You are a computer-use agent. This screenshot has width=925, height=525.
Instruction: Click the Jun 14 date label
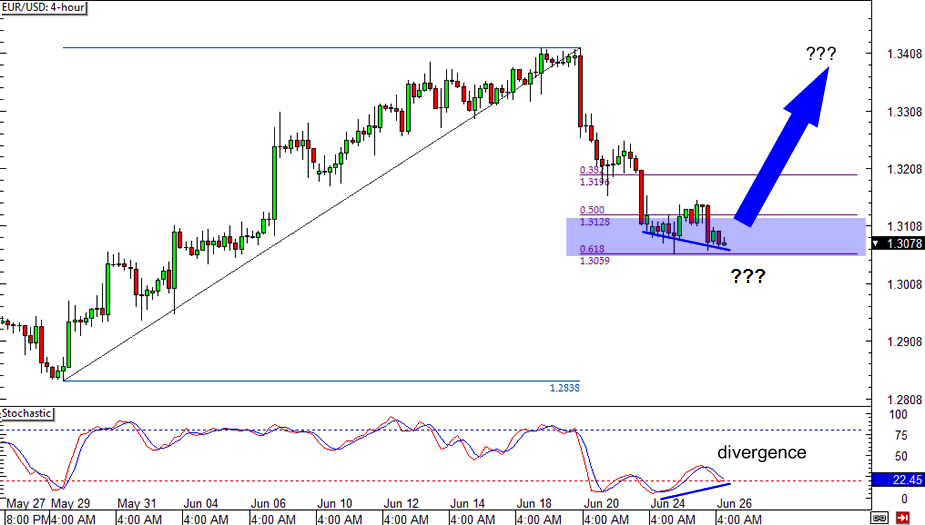pos(468,504)
